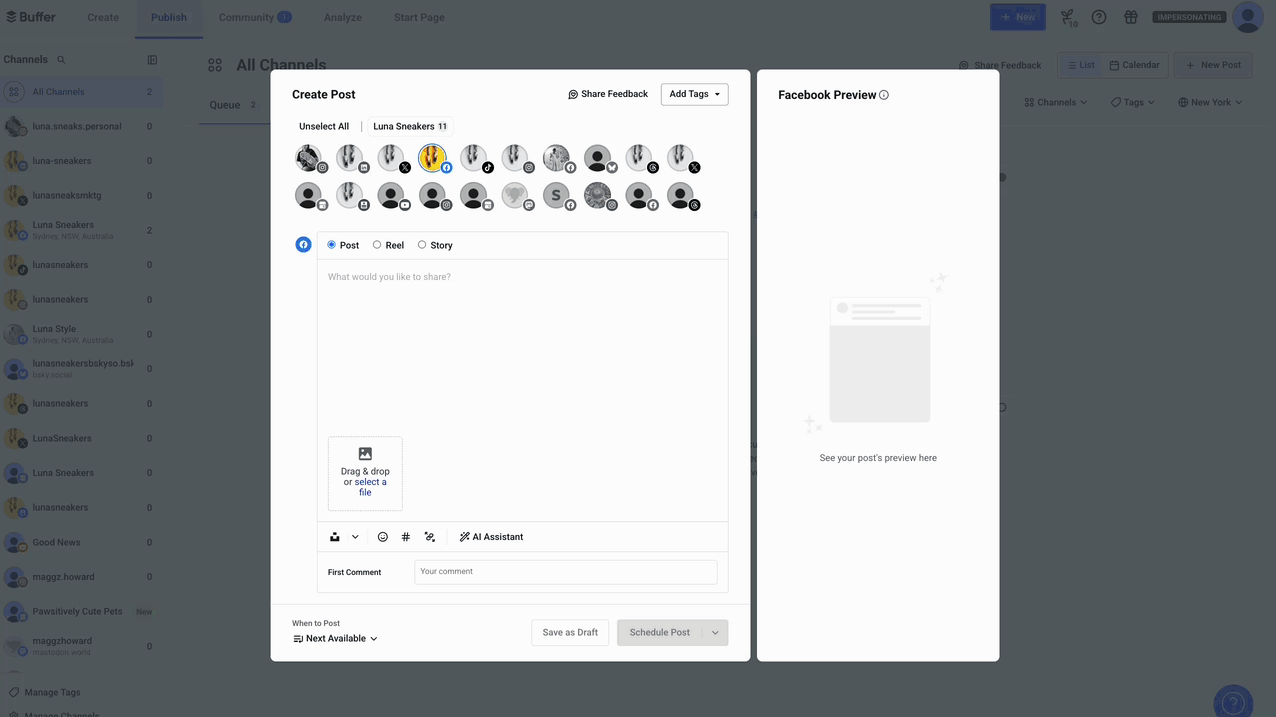1276x717 pixels.
Task: Expand the integrations chevron in composer toolbar
Action: tap(355, 537)
